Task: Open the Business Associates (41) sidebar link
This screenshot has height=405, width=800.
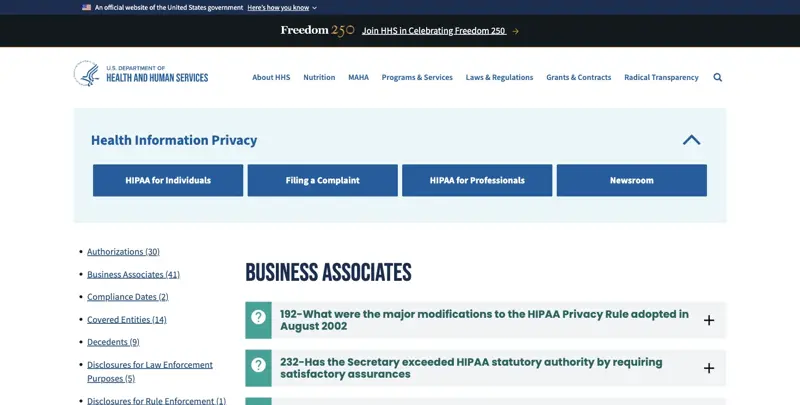Action: click(133, 274)
